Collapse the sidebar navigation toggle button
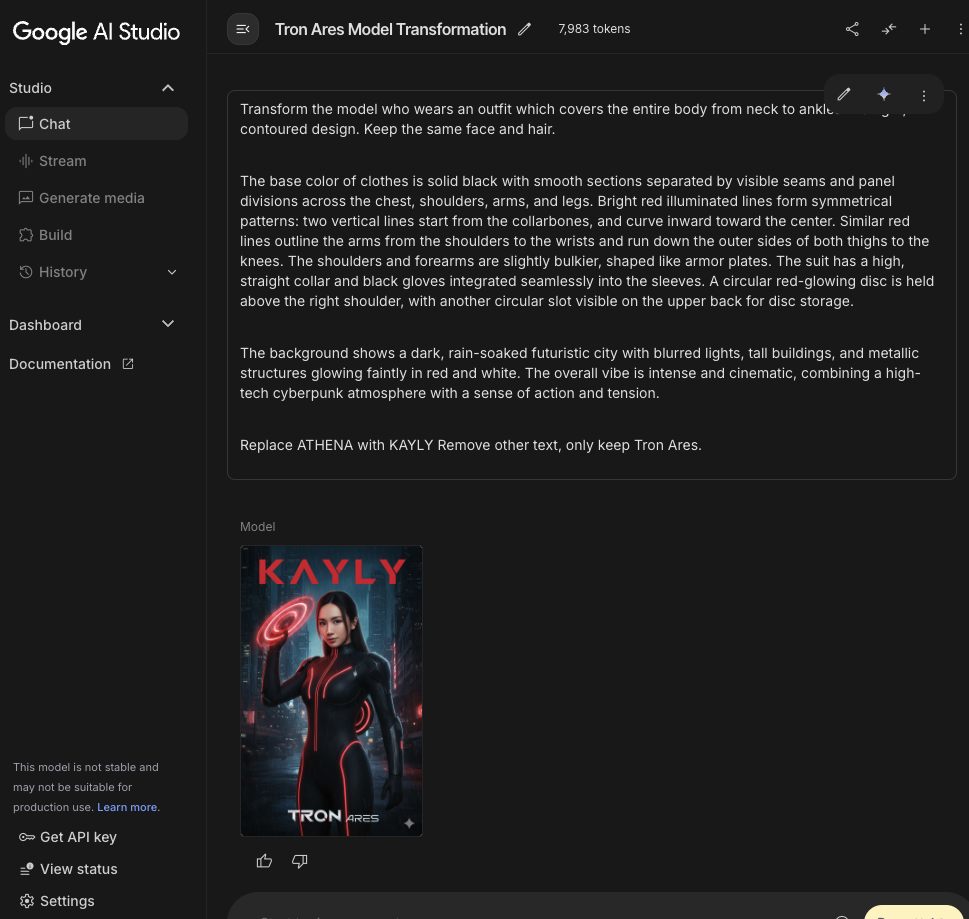969x919 pixels. (242, 29)
